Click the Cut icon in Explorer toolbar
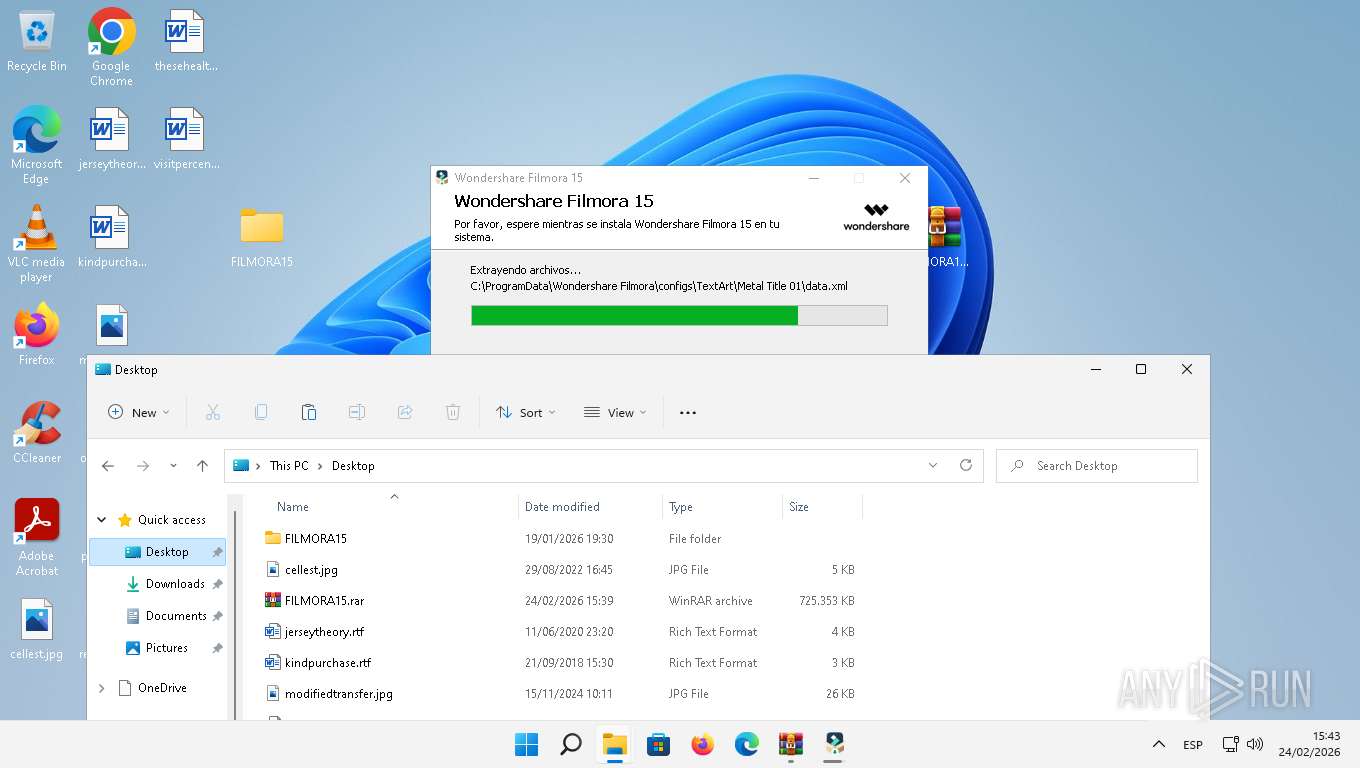 [213, 412]
